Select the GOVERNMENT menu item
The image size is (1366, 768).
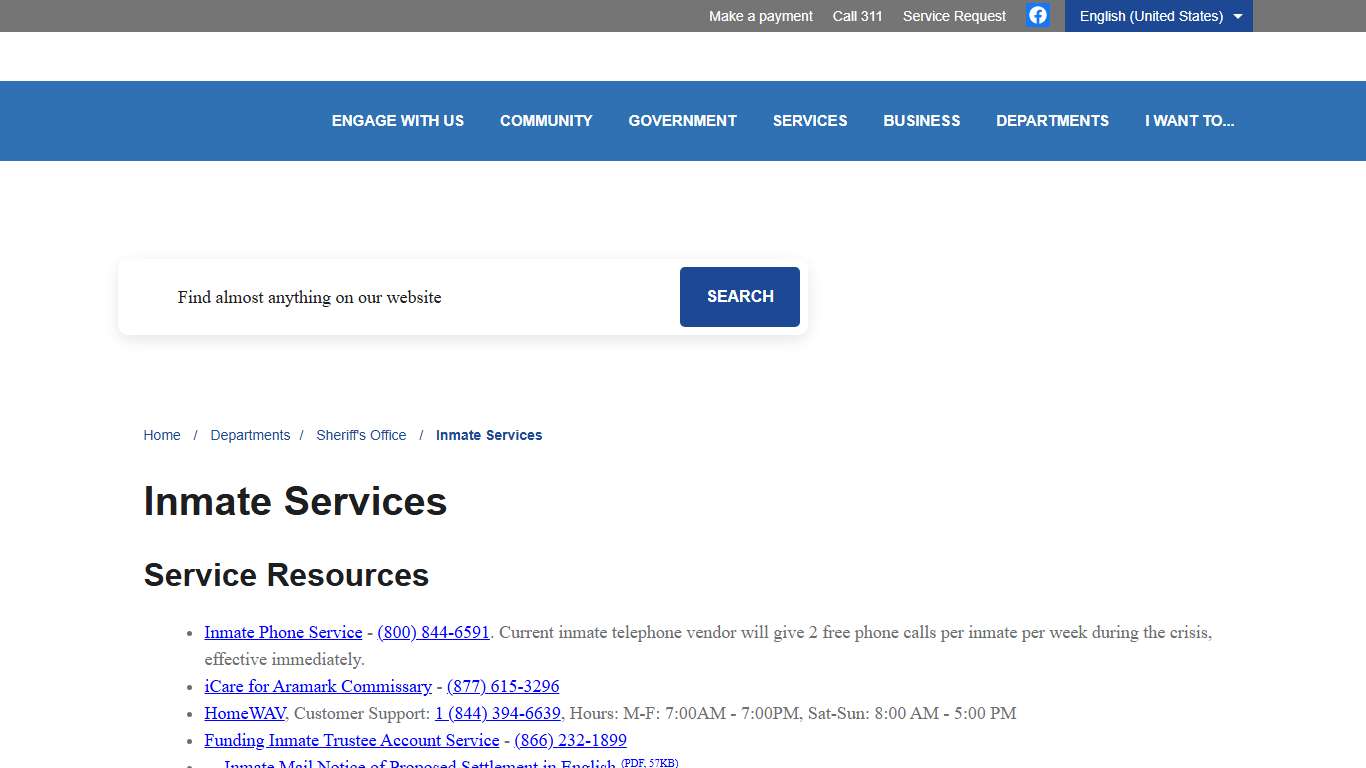[682, 120]
